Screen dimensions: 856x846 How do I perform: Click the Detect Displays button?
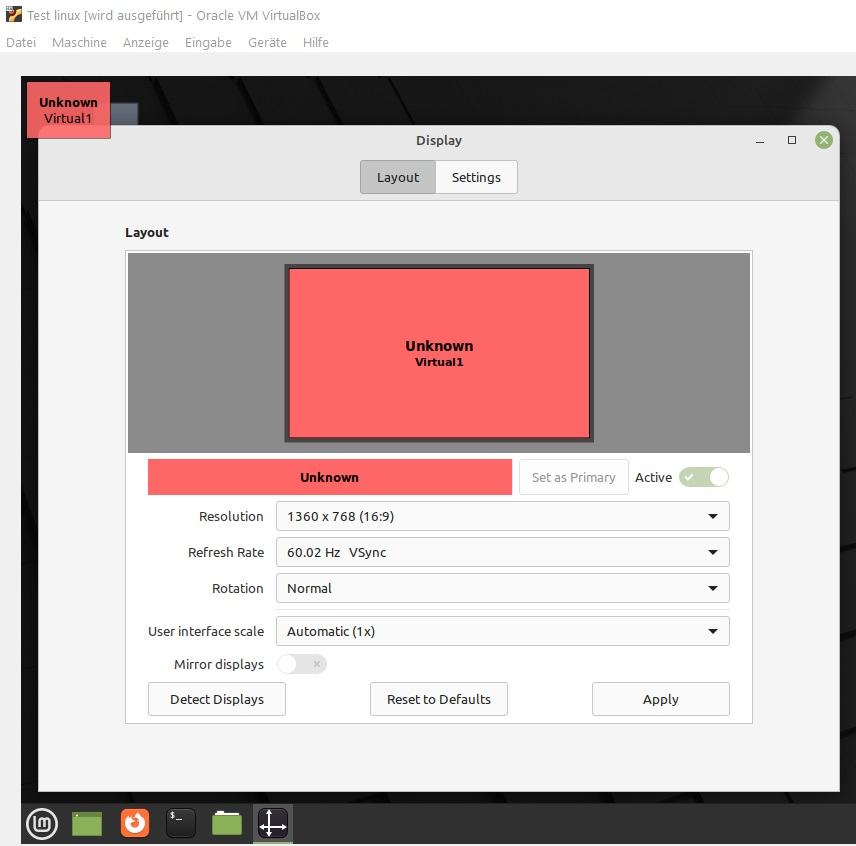click(217, 699)
